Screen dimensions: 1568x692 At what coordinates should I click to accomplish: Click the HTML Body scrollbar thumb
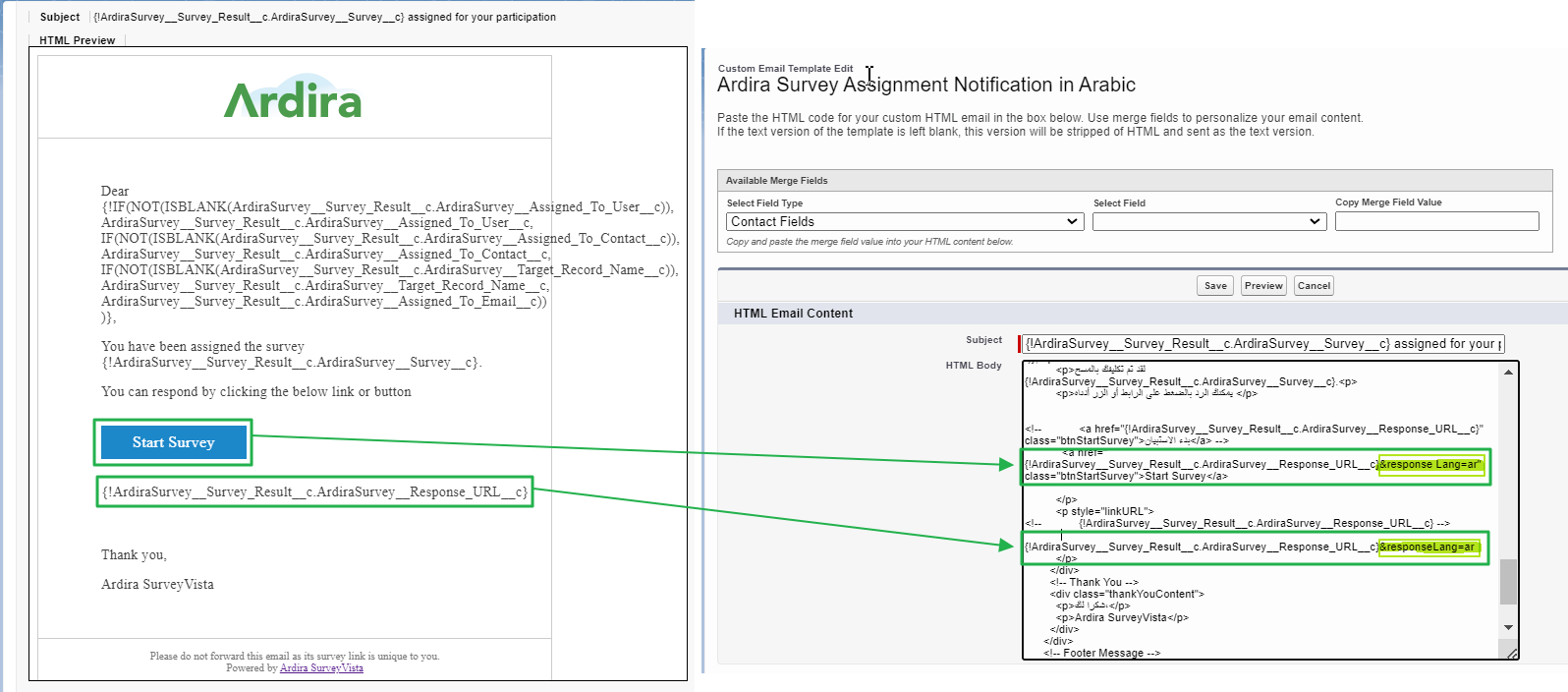(x=1508, y=582)
